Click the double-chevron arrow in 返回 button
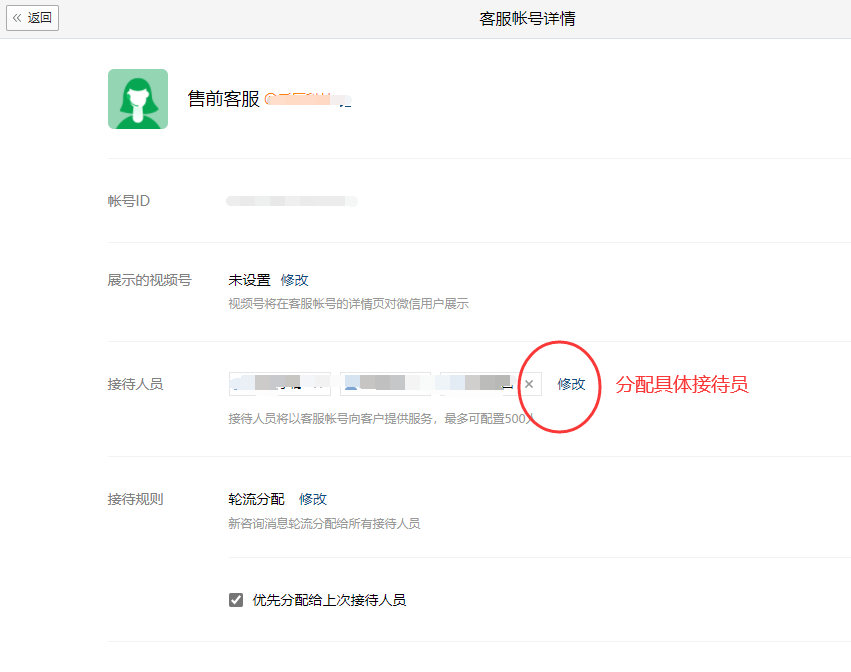The width and height of the screenshot is (851, 672). 17,18
